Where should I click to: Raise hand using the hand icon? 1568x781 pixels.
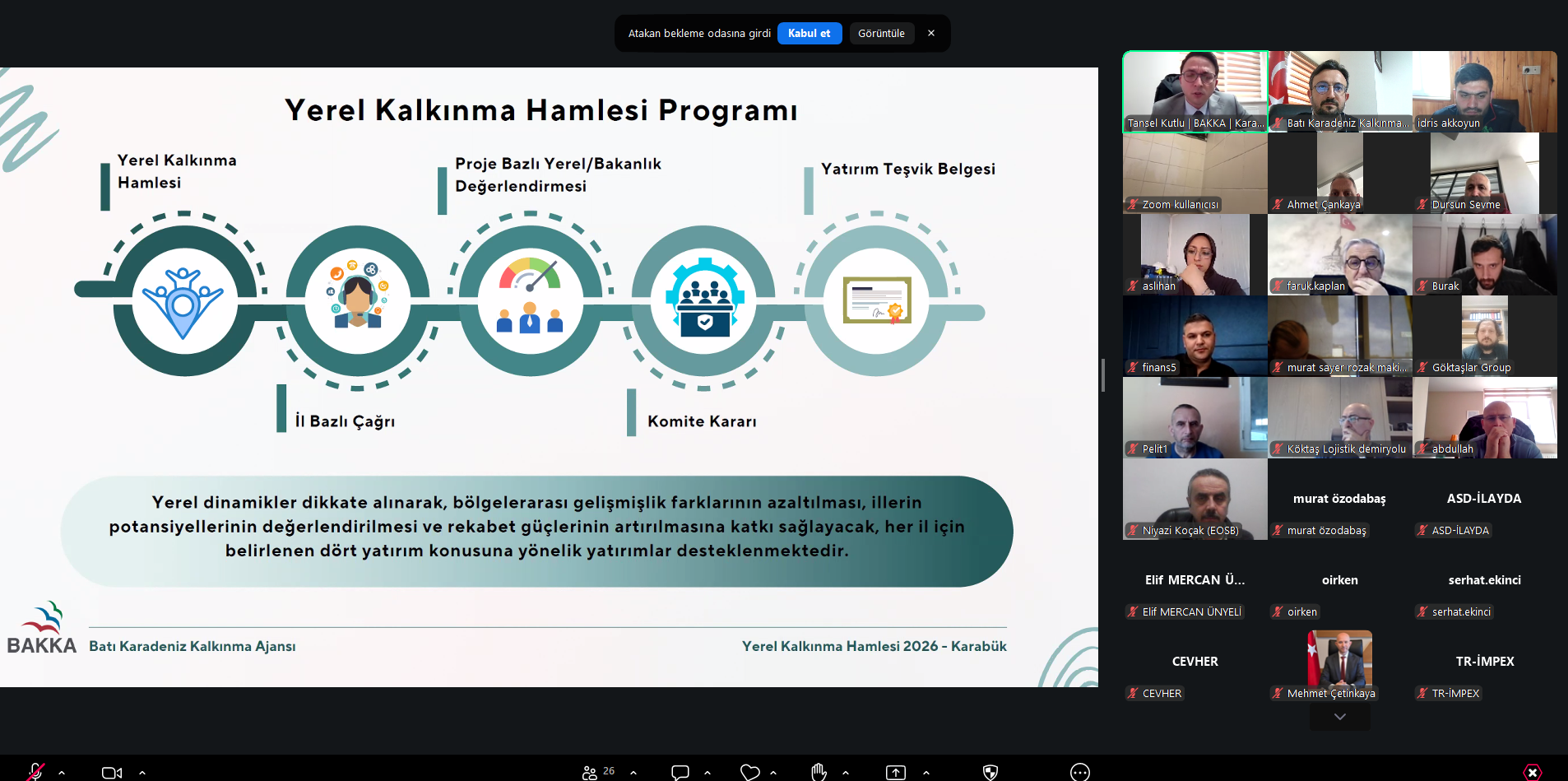pyautogui.click(x=819, y=772)
